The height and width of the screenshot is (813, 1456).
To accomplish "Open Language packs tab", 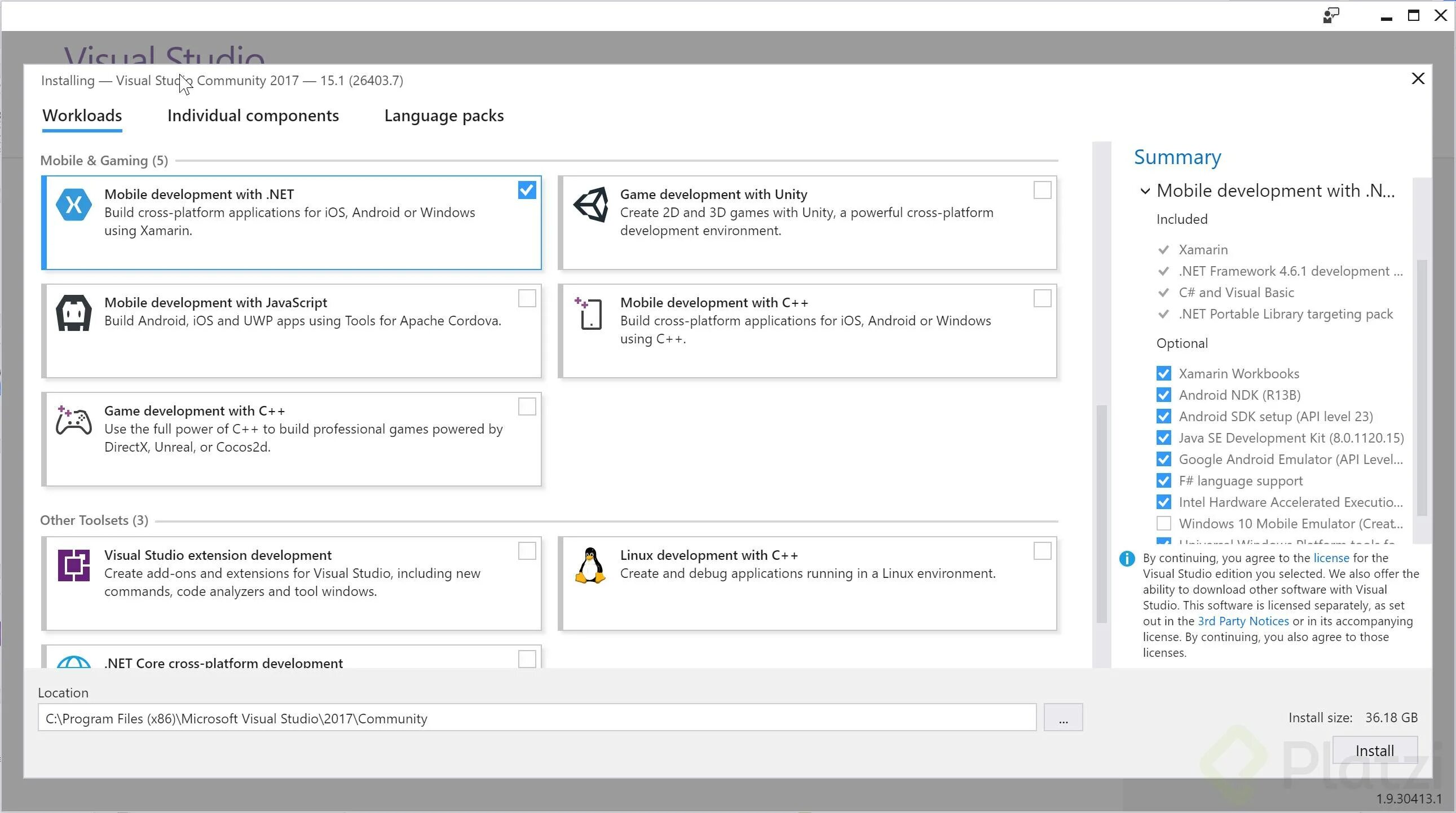I will coord(444,116).
